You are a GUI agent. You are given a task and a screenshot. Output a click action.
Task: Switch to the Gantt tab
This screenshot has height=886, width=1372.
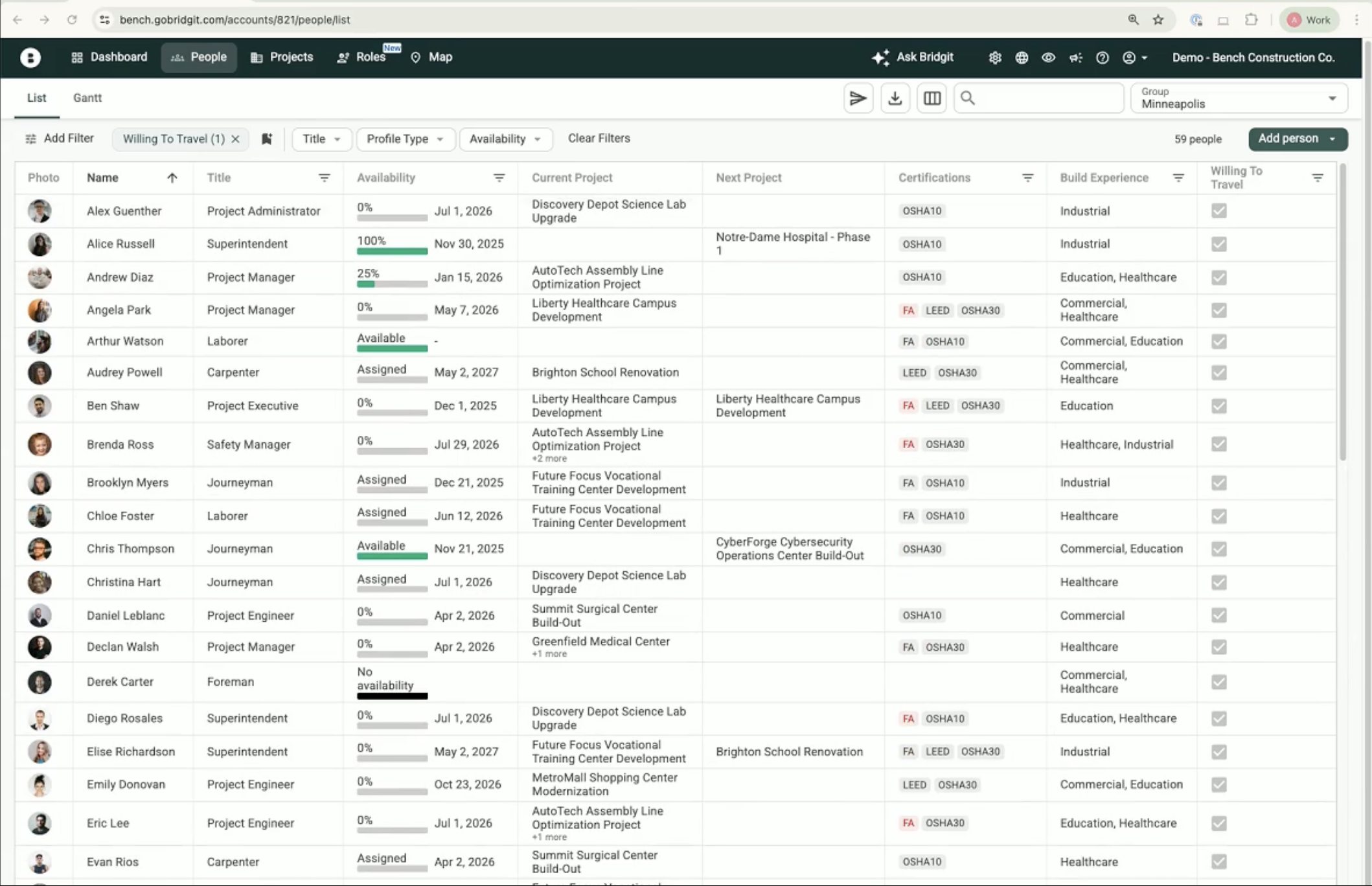pos(87,98)
